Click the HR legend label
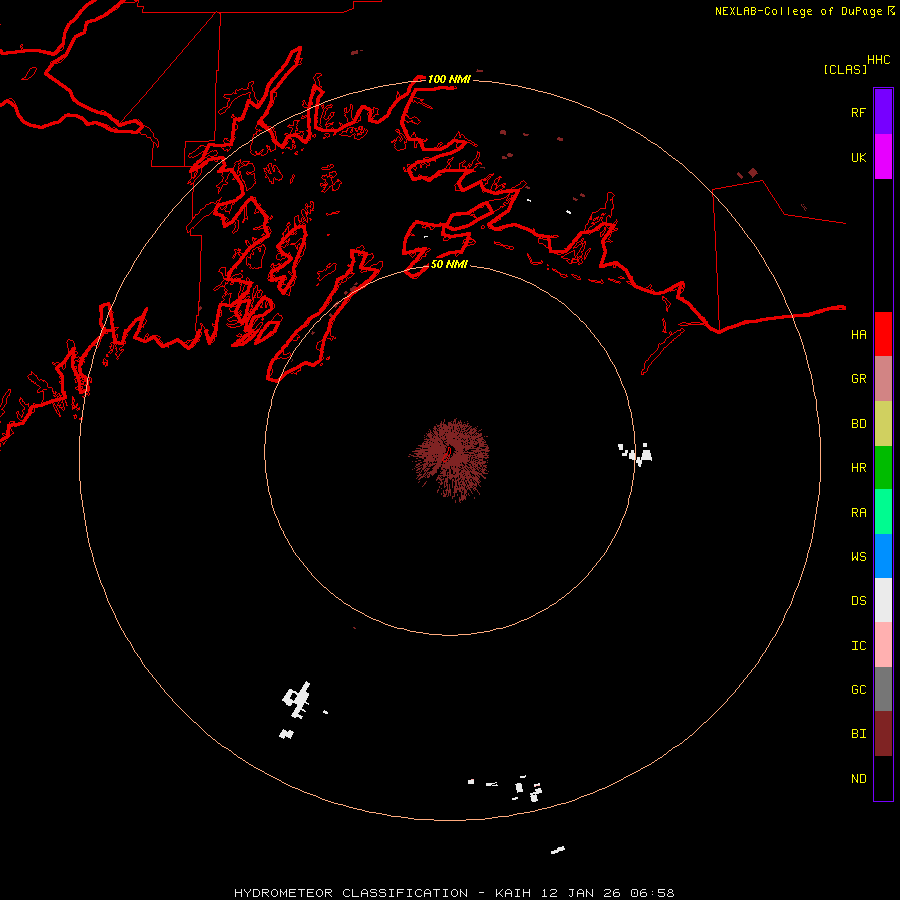The height and width of the screenshot is (900, 900). point(858,467)
